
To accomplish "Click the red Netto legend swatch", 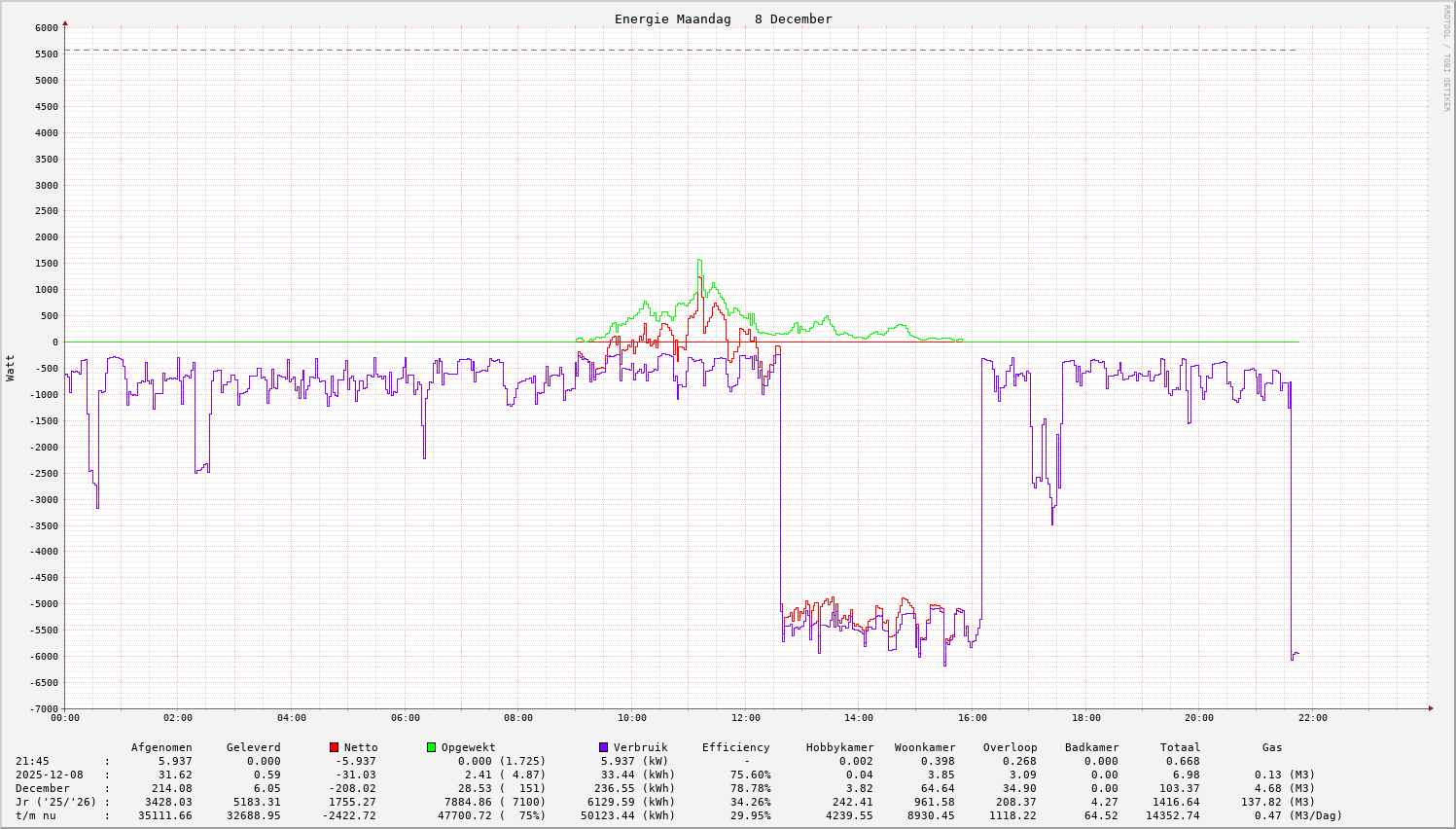I will pos(334,747).
